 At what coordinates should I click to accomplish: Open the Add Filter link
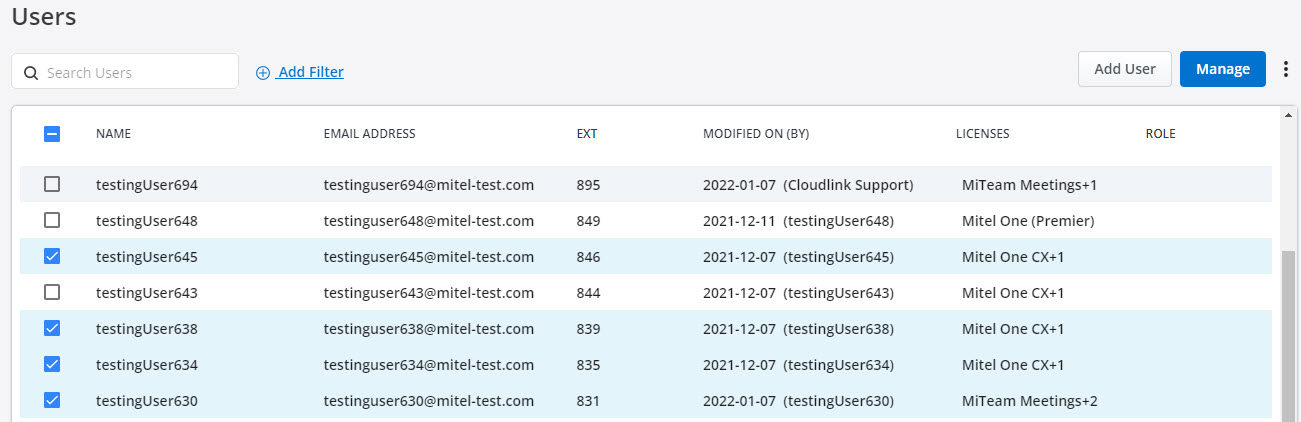click(x=311, y=72)
